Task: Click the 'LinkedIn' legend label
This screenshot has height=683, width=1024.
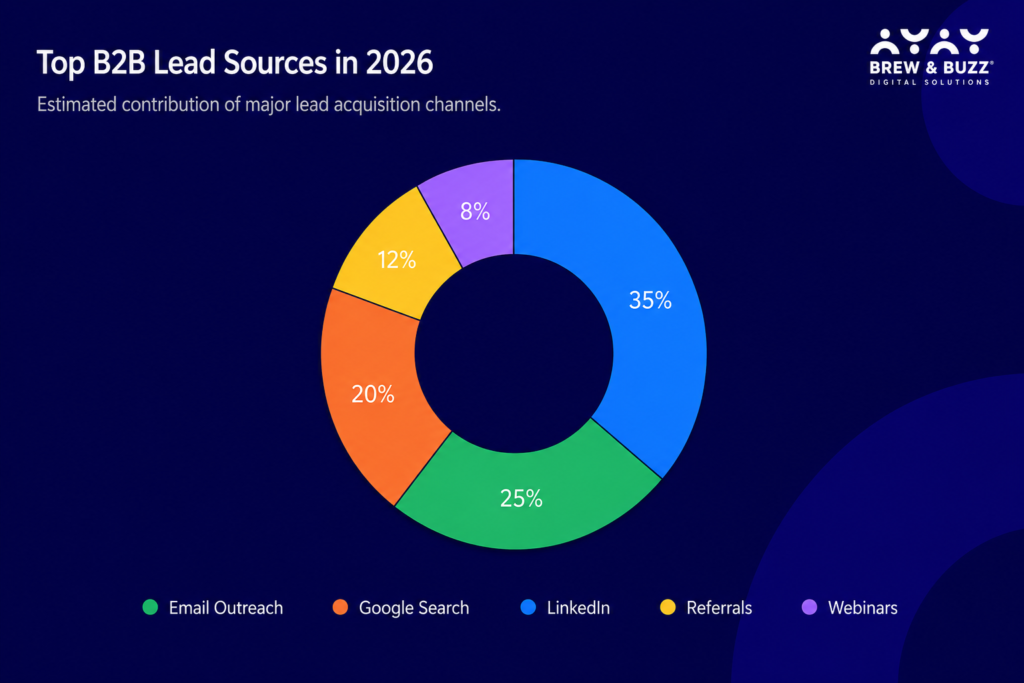Action: [578, 608]
